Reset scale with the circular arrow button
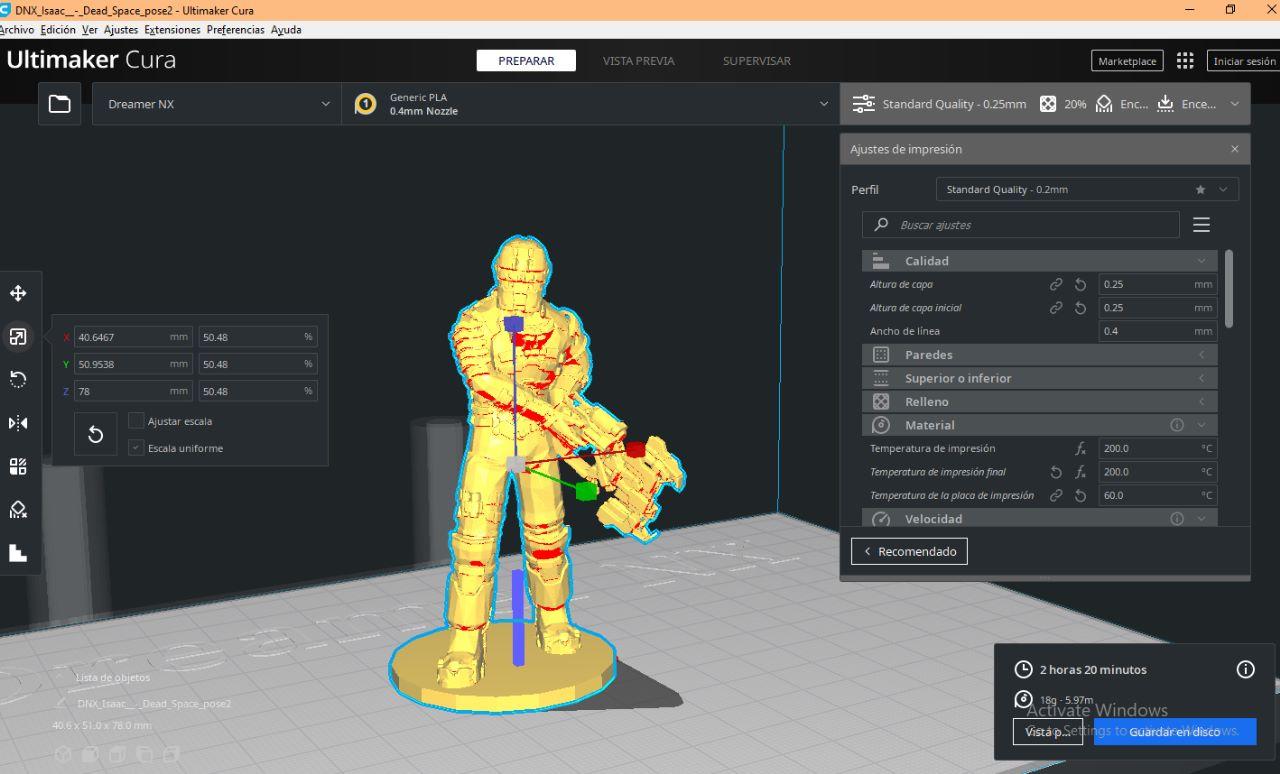Screen dimensions: 1280x774 click(x=96, y=435)
